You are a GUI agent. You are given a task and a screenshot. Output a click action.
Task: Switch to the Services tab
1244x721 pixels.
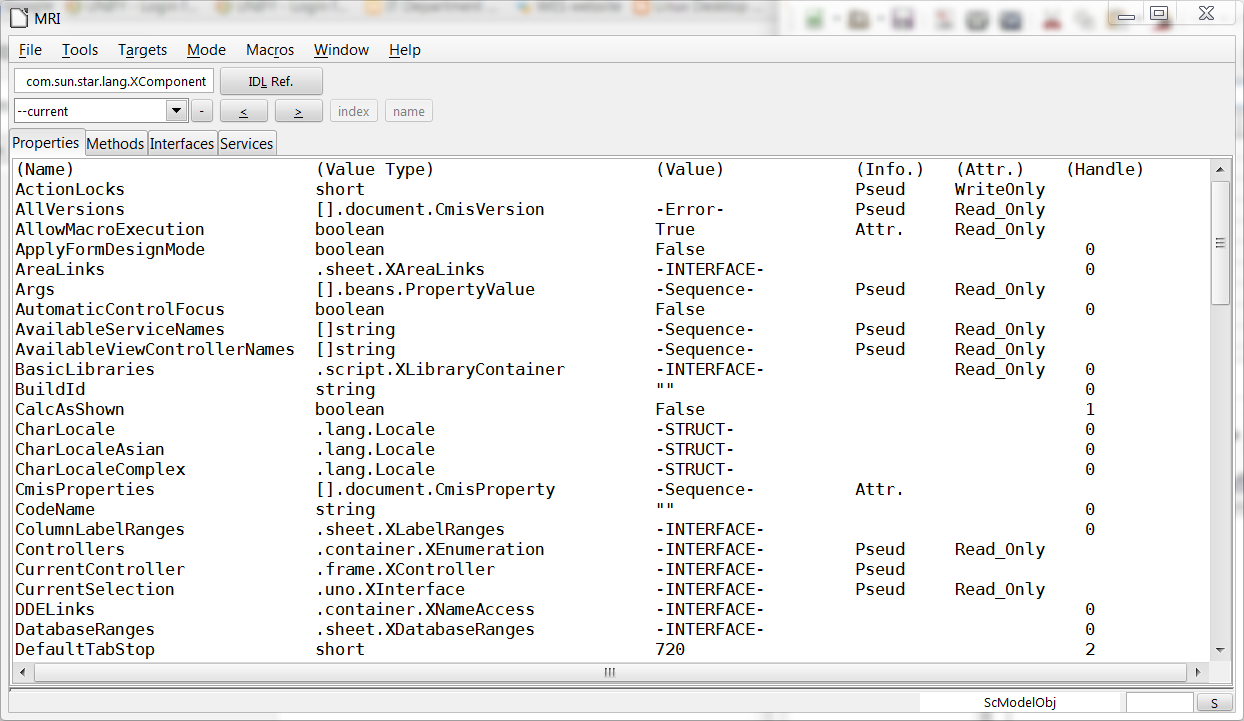pyautogui.click(x=246, y=144)
